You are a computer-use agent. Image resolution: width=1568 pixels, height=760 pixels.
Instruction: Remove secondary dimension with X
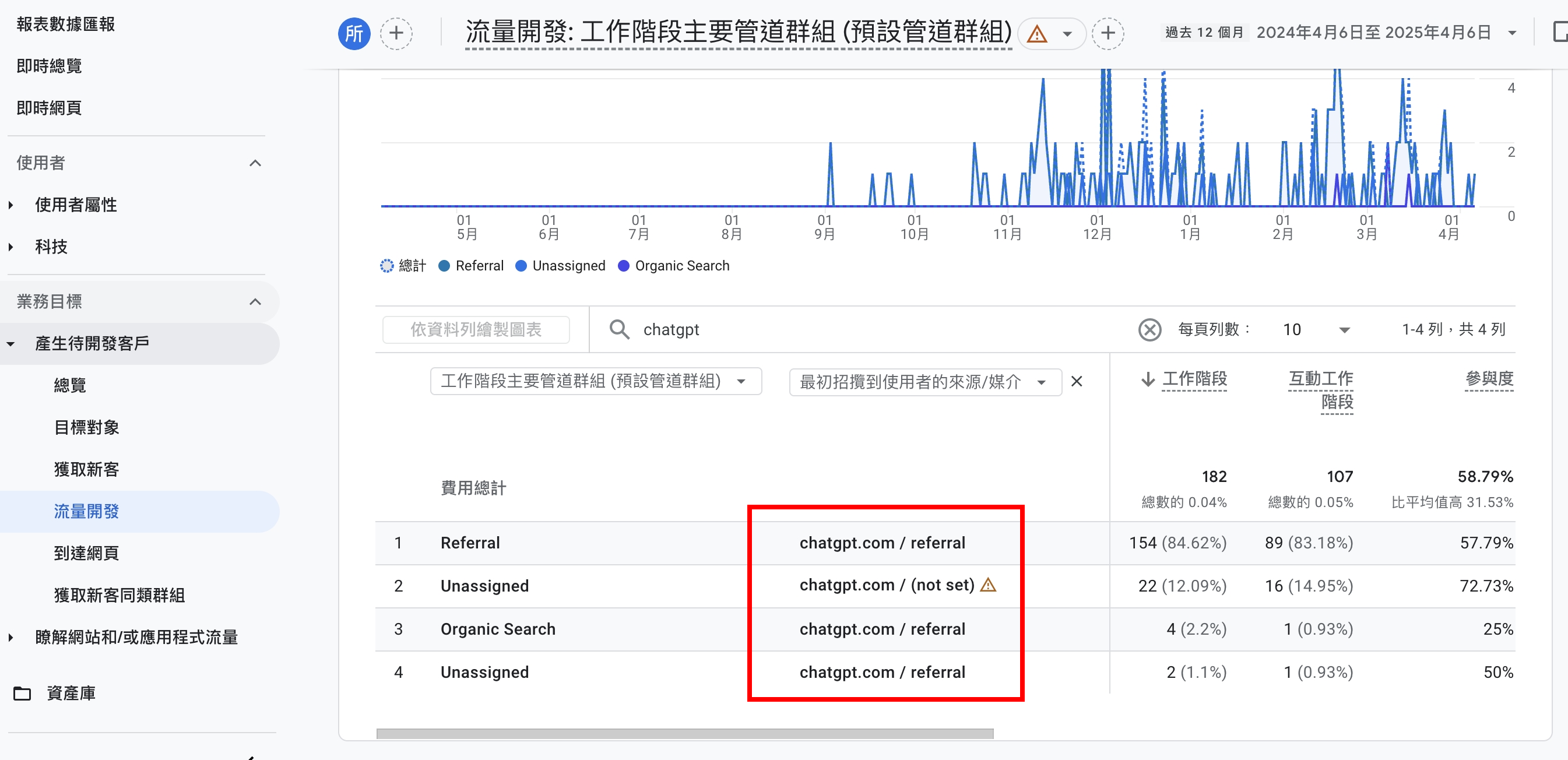(x=1077, y=382)
